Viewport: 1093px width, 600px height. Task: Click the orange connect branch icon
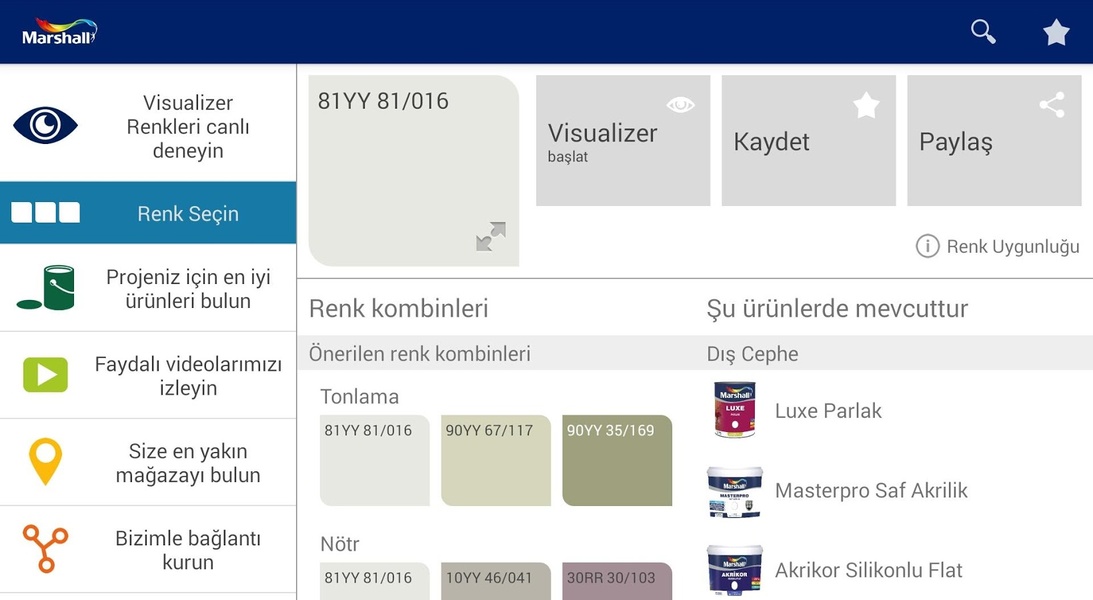point(45,549)
